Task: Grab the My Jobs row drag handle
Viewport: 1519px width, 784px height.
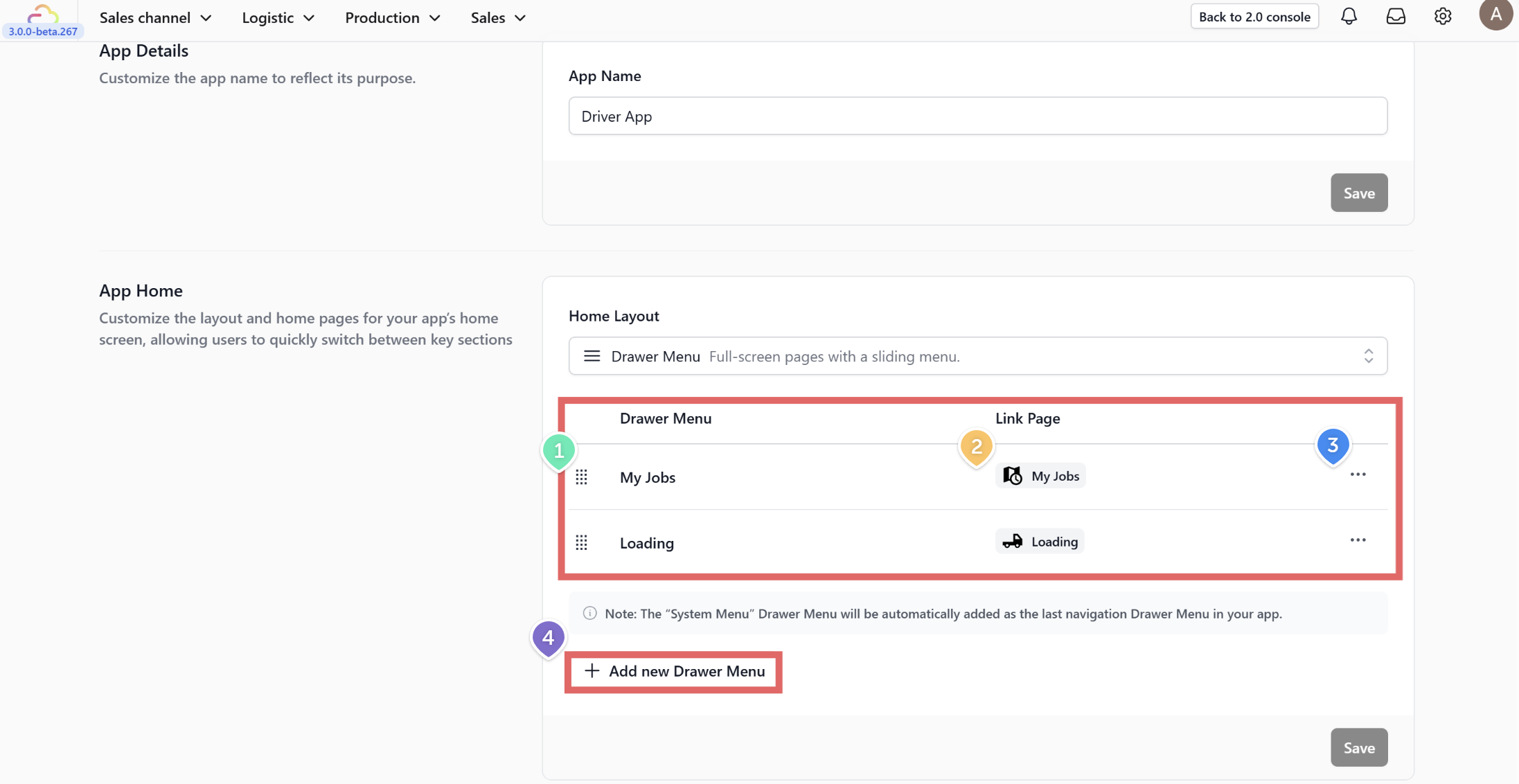Action: (582, 477)
